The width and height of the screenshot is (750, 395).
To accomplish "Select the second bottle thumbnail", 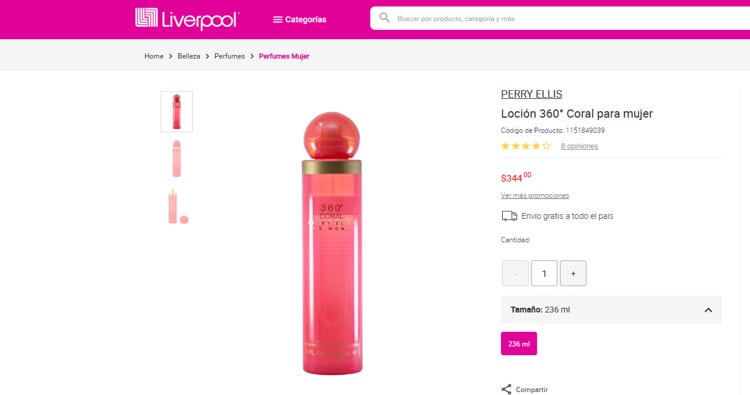I will point(176,159).
